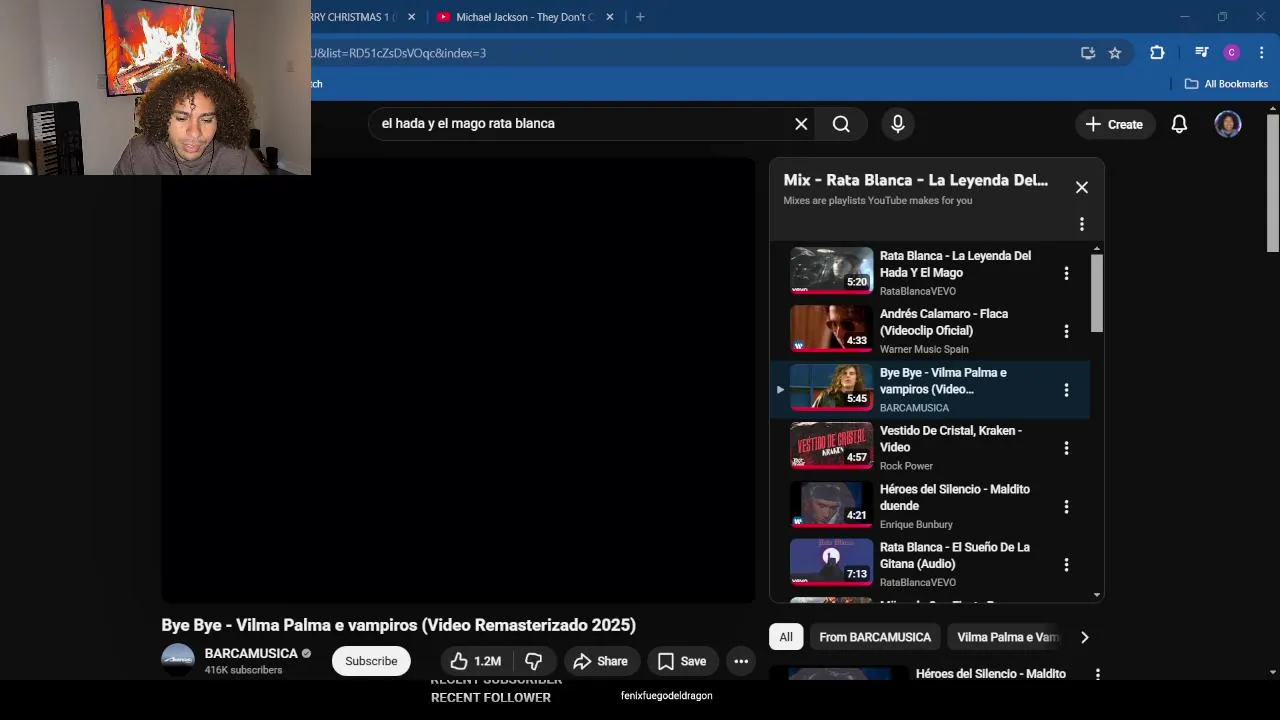This screenshot has height=720, width=1280.
Task: Click the Create button
Action: (x=1114, y=124)
